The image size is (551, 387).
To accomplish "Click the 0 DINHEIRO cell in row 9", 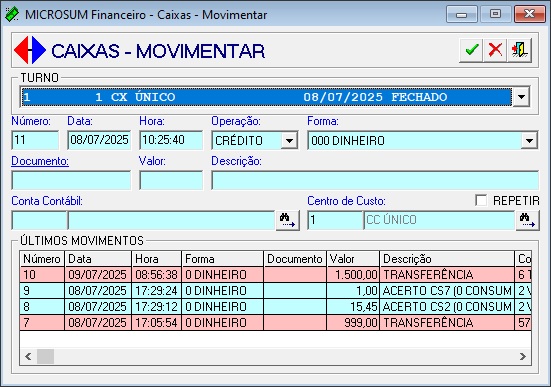I will pos(222,291).
